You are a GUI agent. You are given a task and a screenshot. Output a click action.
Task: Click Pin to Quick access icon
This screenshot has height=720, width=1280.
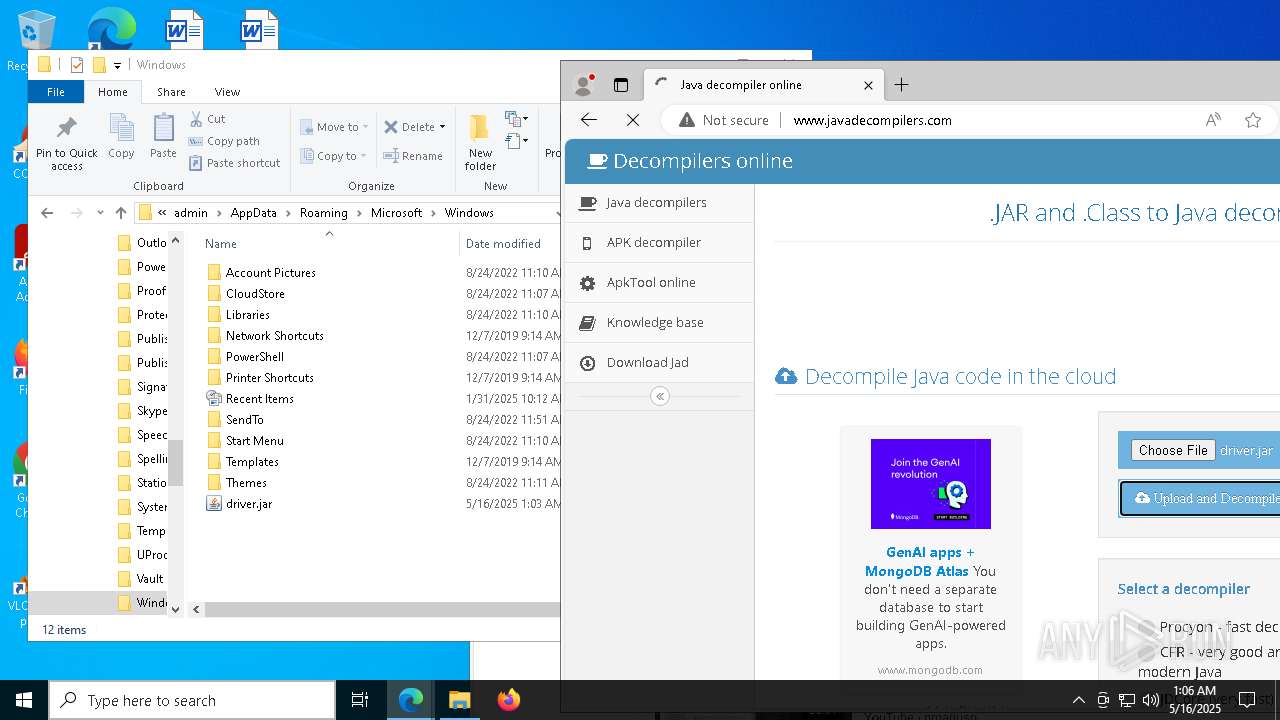[67, 143]
